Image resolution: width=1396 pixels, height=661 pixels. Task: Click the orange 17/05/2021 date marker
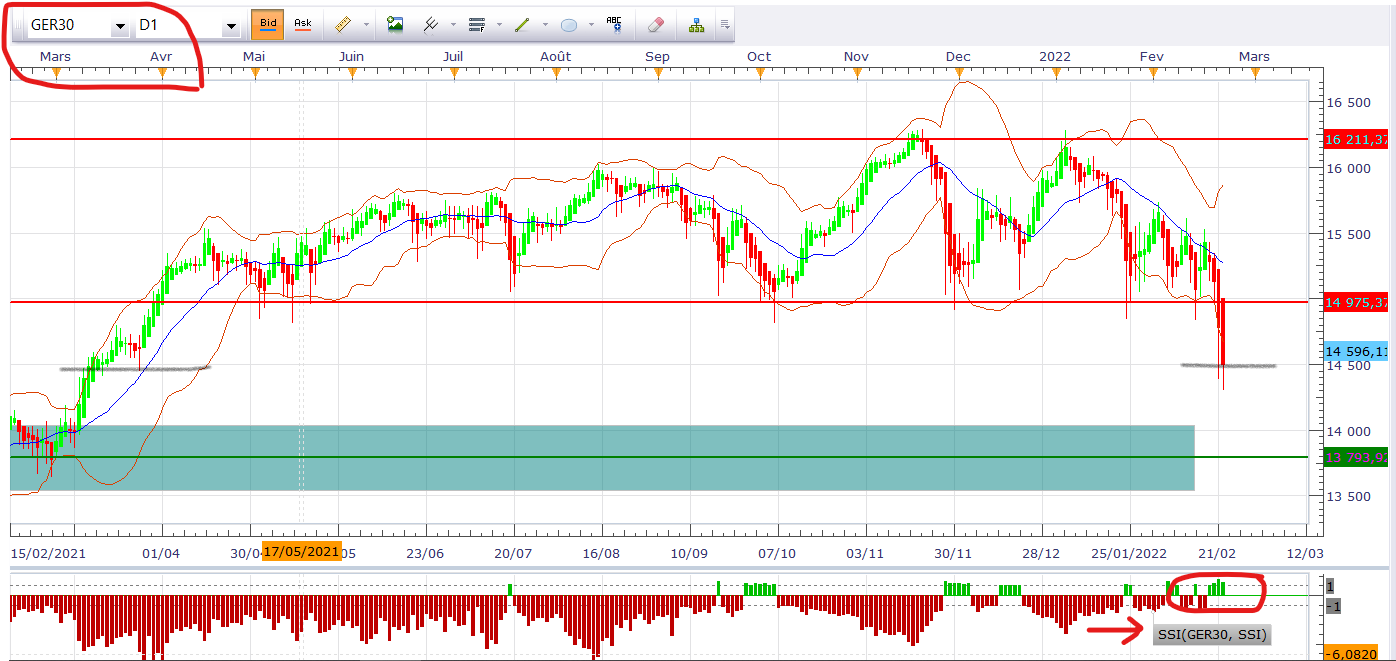[x=301, y=552]
